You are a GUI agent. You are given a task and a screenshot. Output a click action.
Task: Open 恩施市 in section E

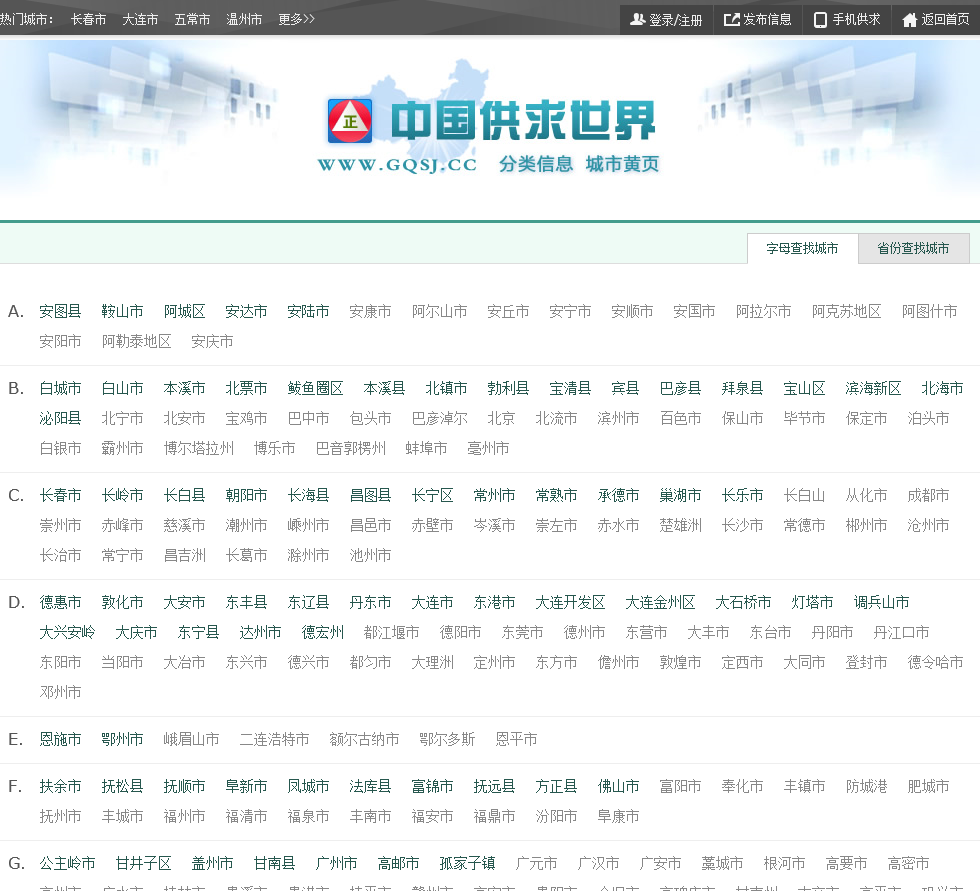(x=60, y=740)
